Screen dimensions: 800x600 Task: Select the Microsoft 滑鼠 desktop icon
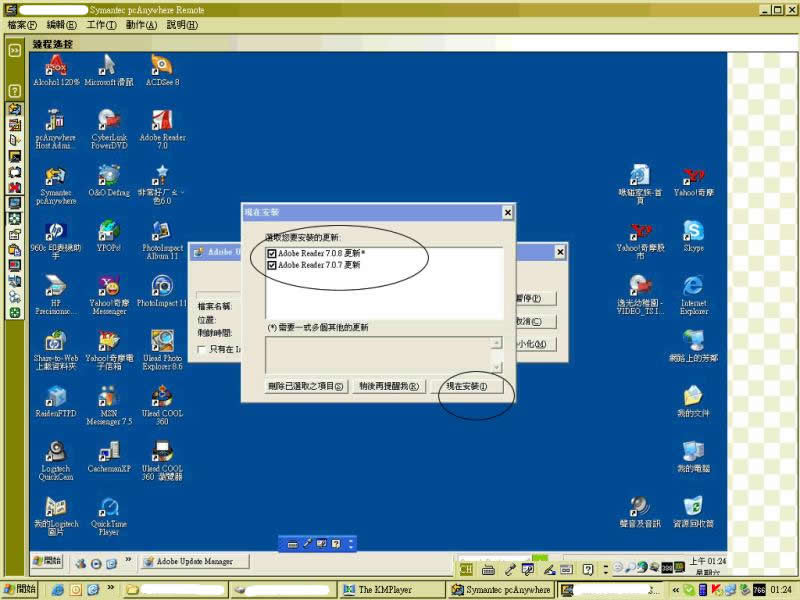click(109, 70)
